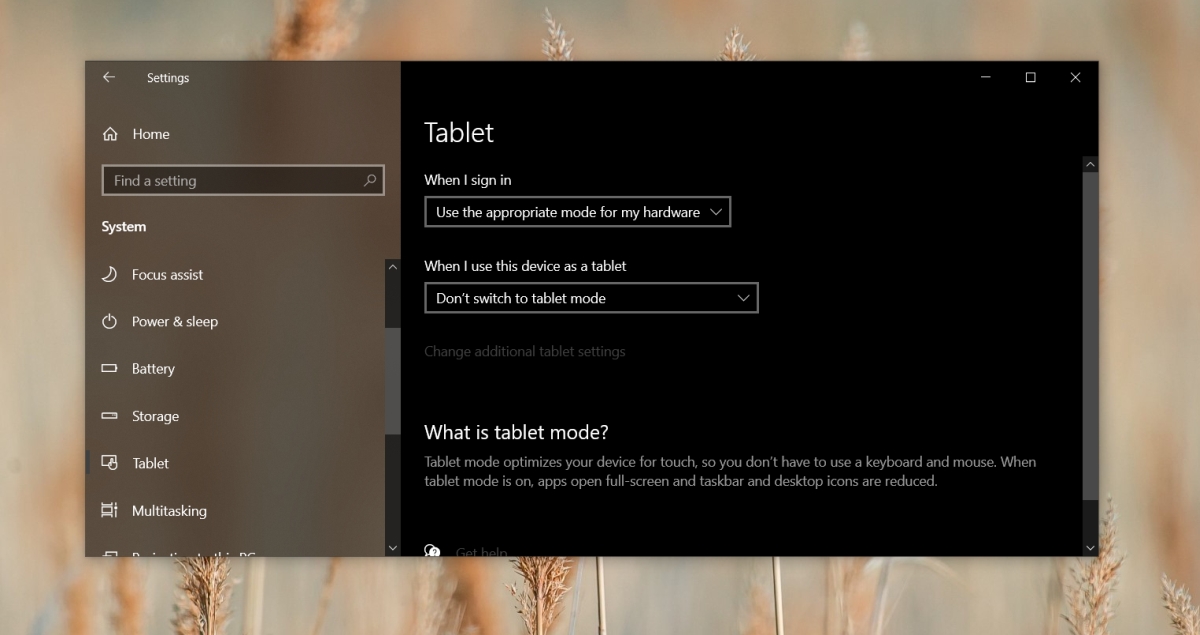Select the Multitasking icon
Viewport: 1200px width, 635px height.
click(x=110, y=510)
